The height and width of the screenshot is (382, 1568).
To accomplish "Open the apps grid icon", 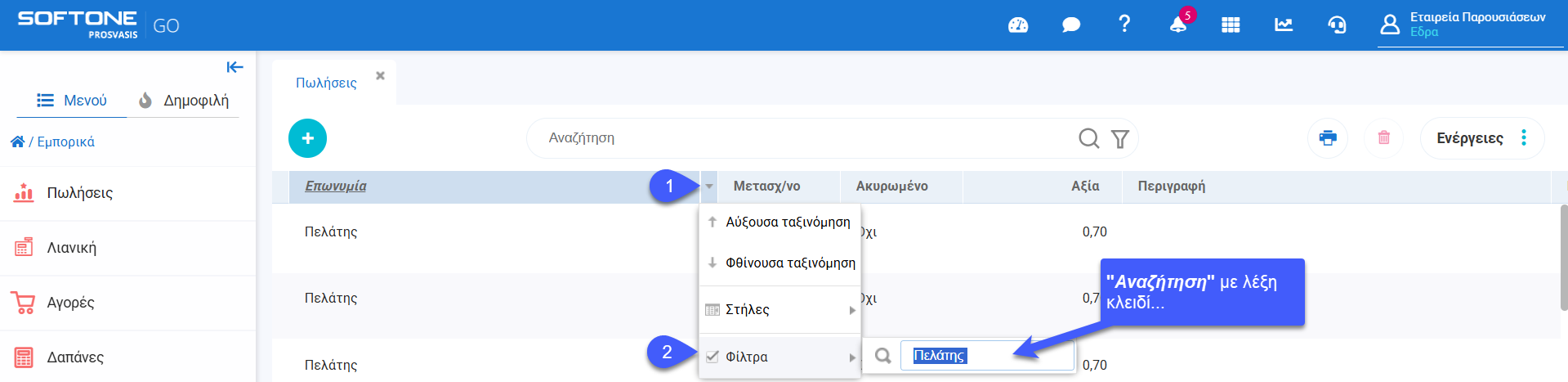I will click(x=1231, y=25).
